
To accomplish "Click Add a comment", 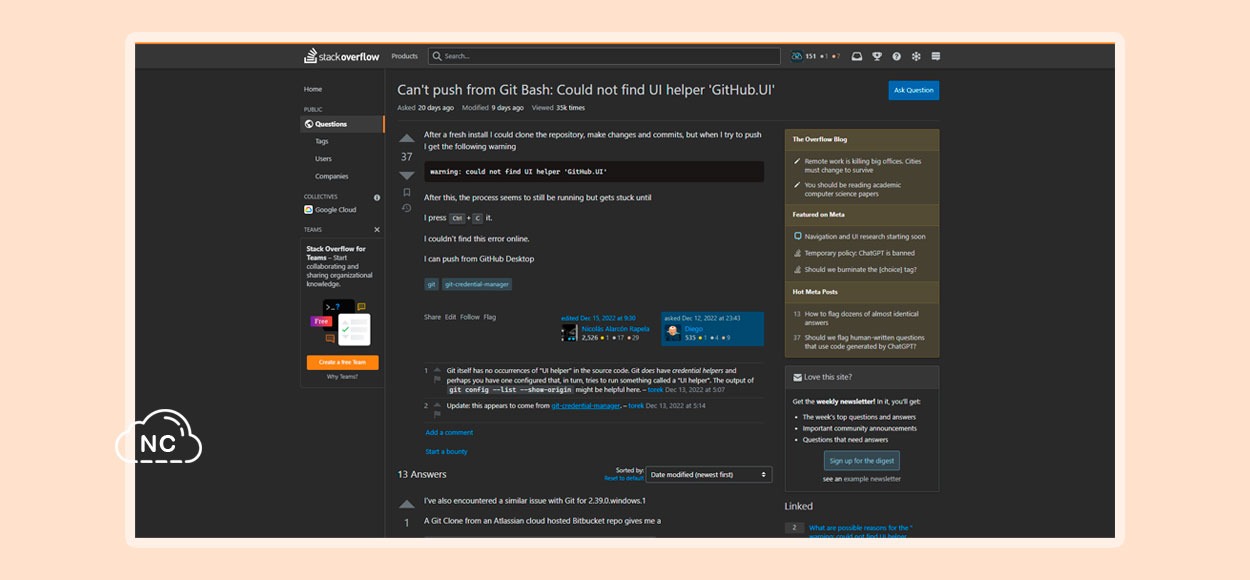I will [x=449, y=433].
